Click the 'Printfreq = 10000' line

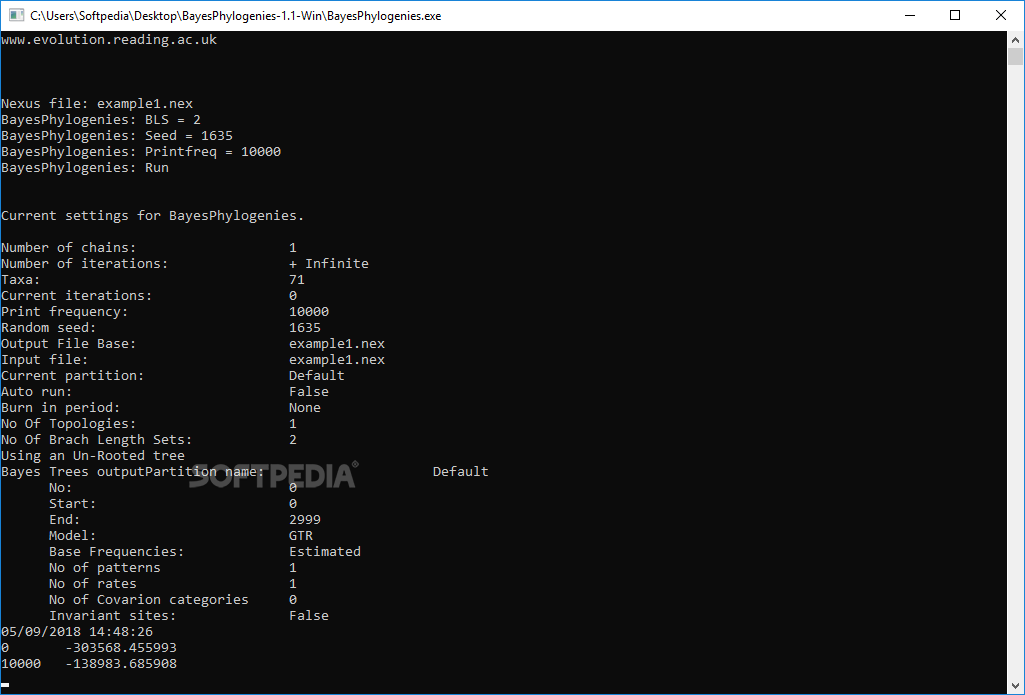click(213, 152)
